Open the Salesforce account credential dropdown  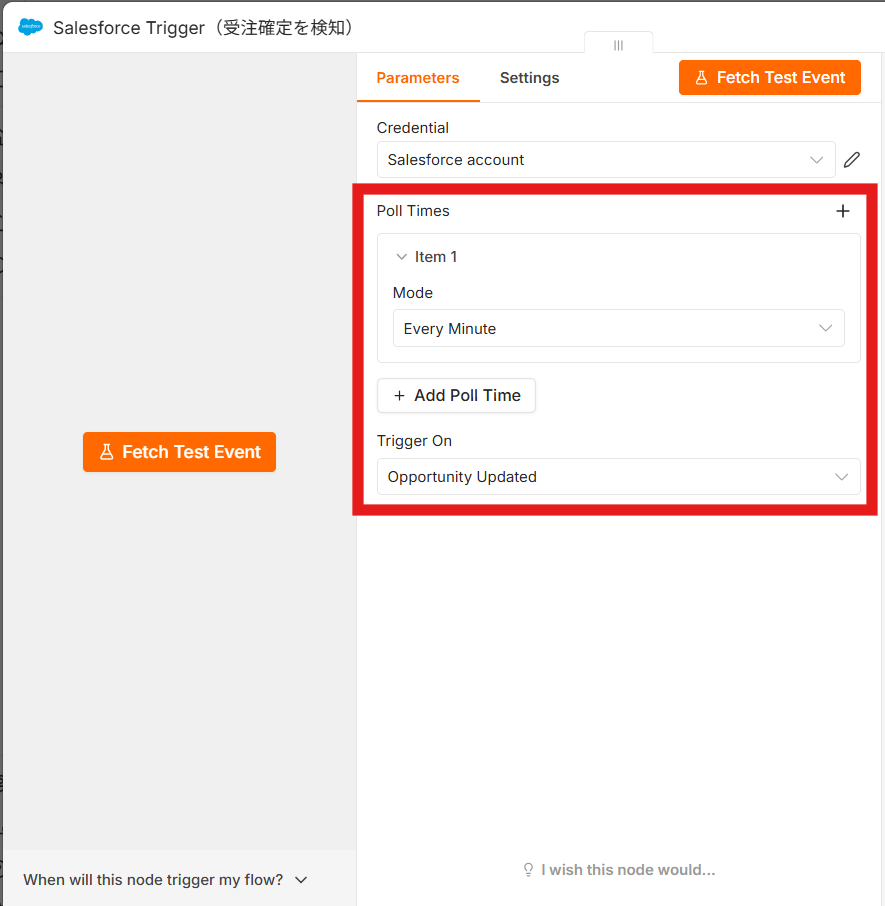point(606,159)
